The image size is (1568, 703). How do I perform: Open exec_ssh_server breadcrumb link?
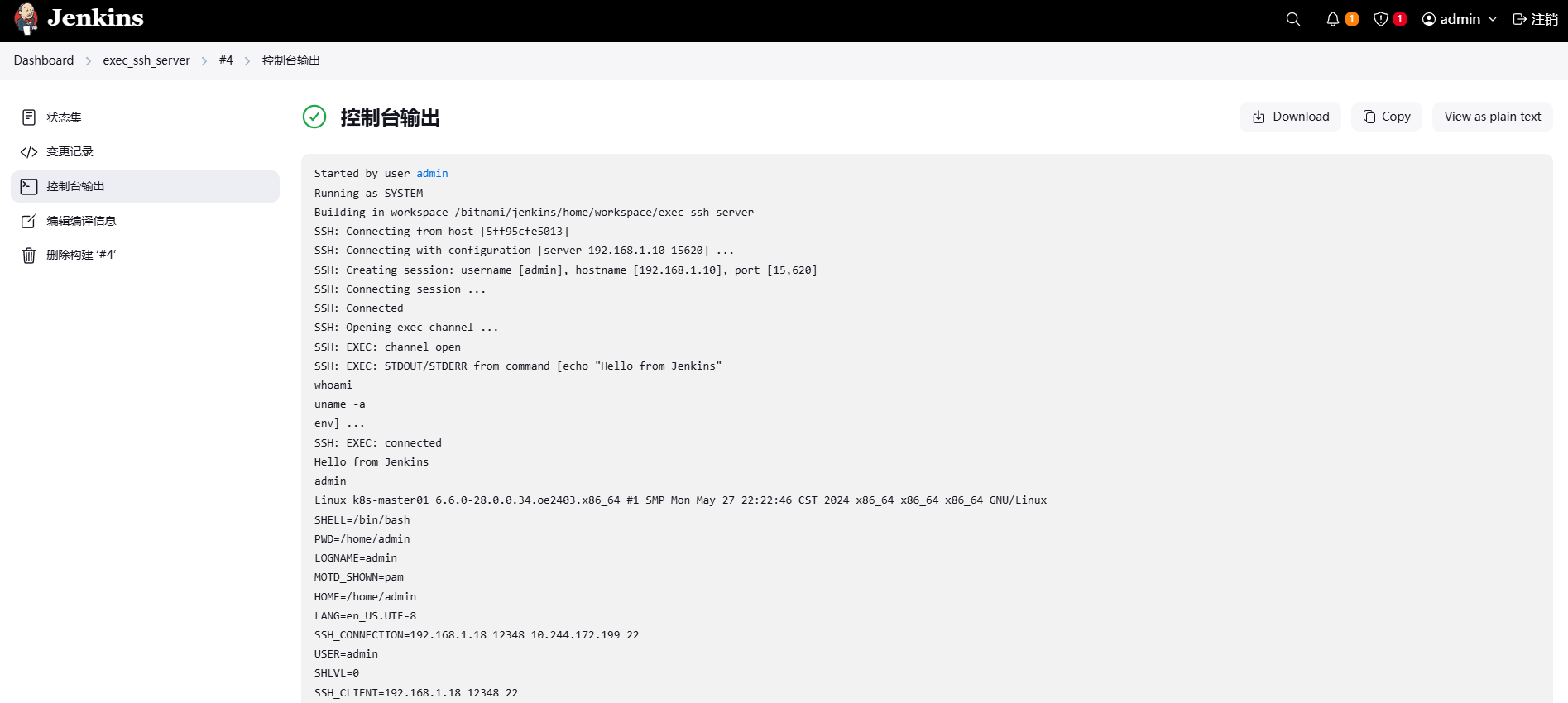point(146,60)
